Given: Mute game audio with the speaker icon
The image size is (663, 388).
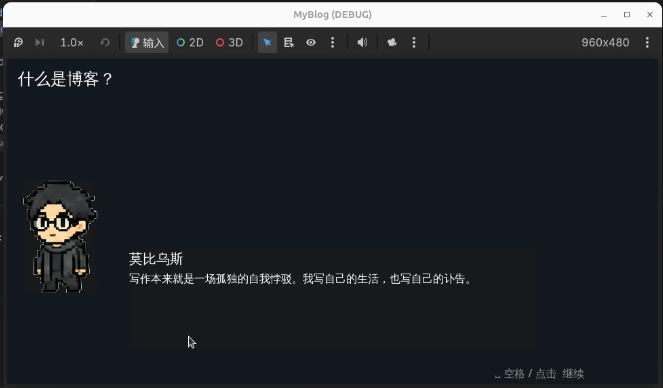Looking at the screenshot, I should (x=362, y=42).
